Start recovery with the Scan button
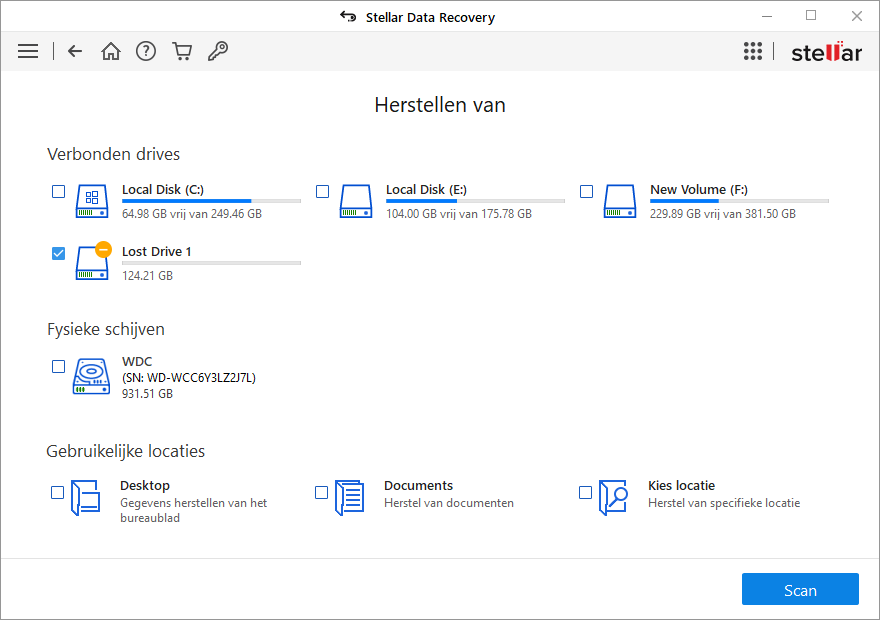This screenshot has height=620, width=880. tap(799, 590)
